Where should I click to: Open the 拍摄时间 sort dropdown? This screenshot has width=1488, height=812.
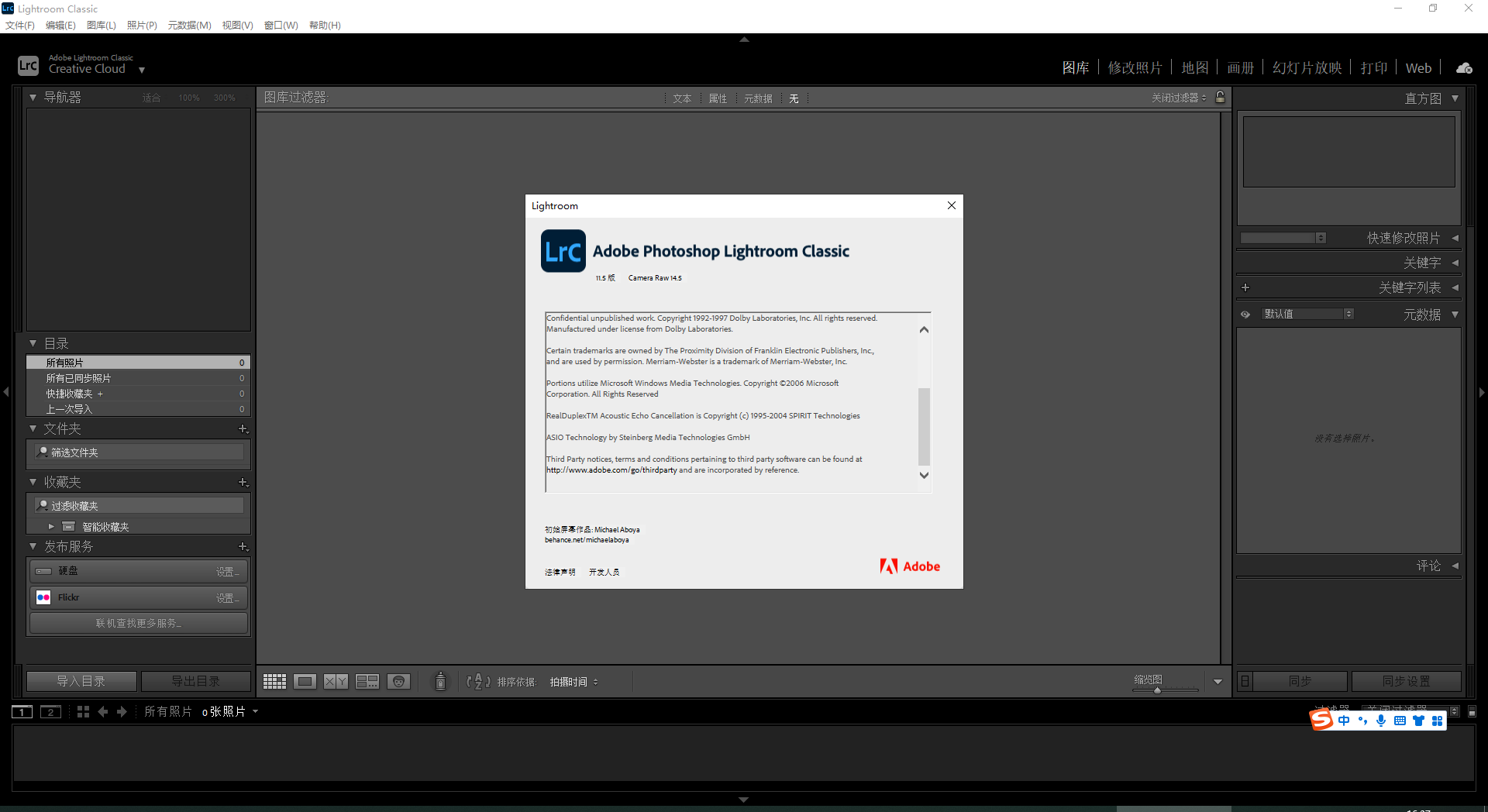(573, 682)
